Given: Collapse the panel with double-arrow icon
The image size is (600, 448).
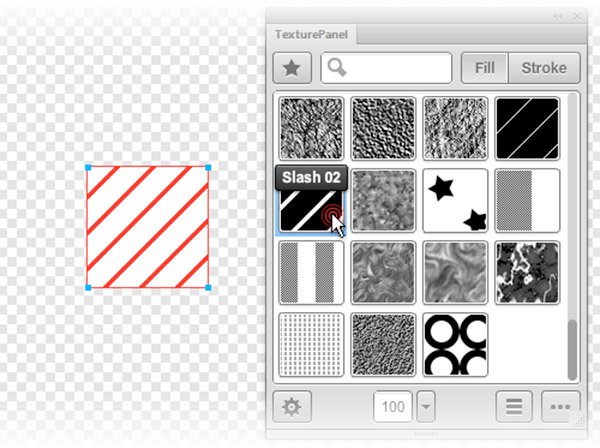Looking at the screenshot, I should (558, 16).
